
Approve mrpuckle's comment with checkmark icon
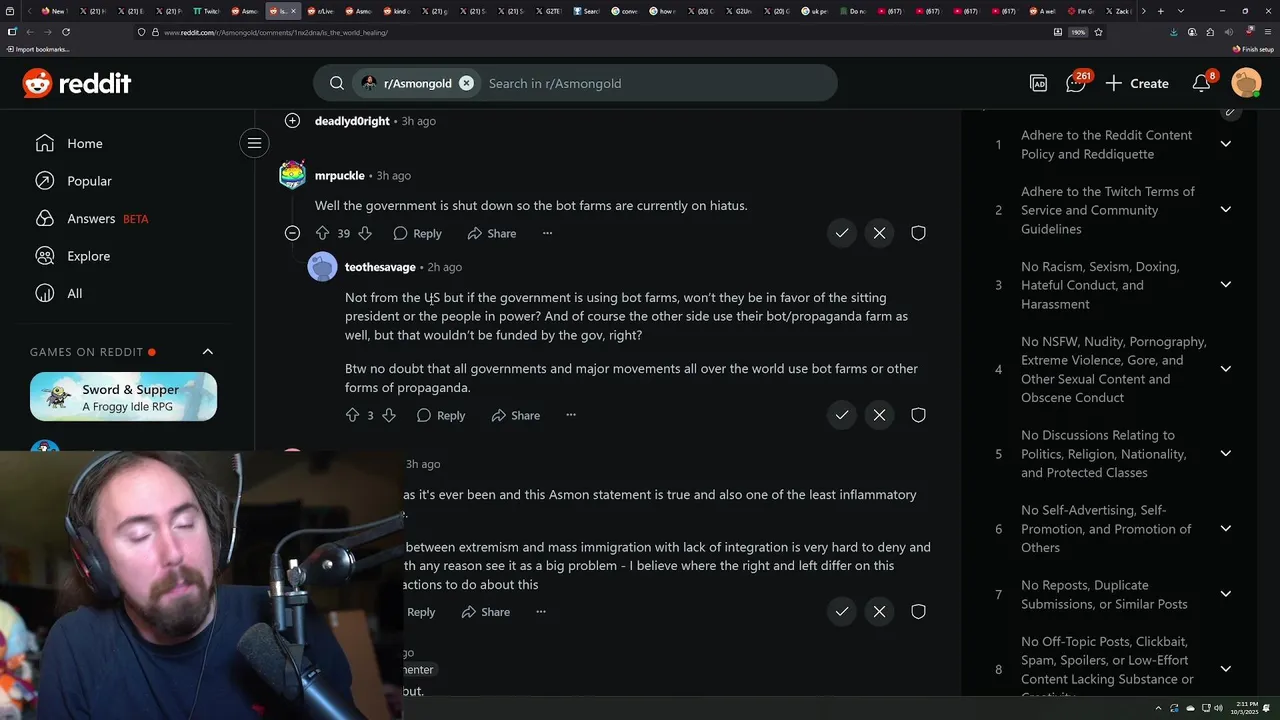[842, 233]
